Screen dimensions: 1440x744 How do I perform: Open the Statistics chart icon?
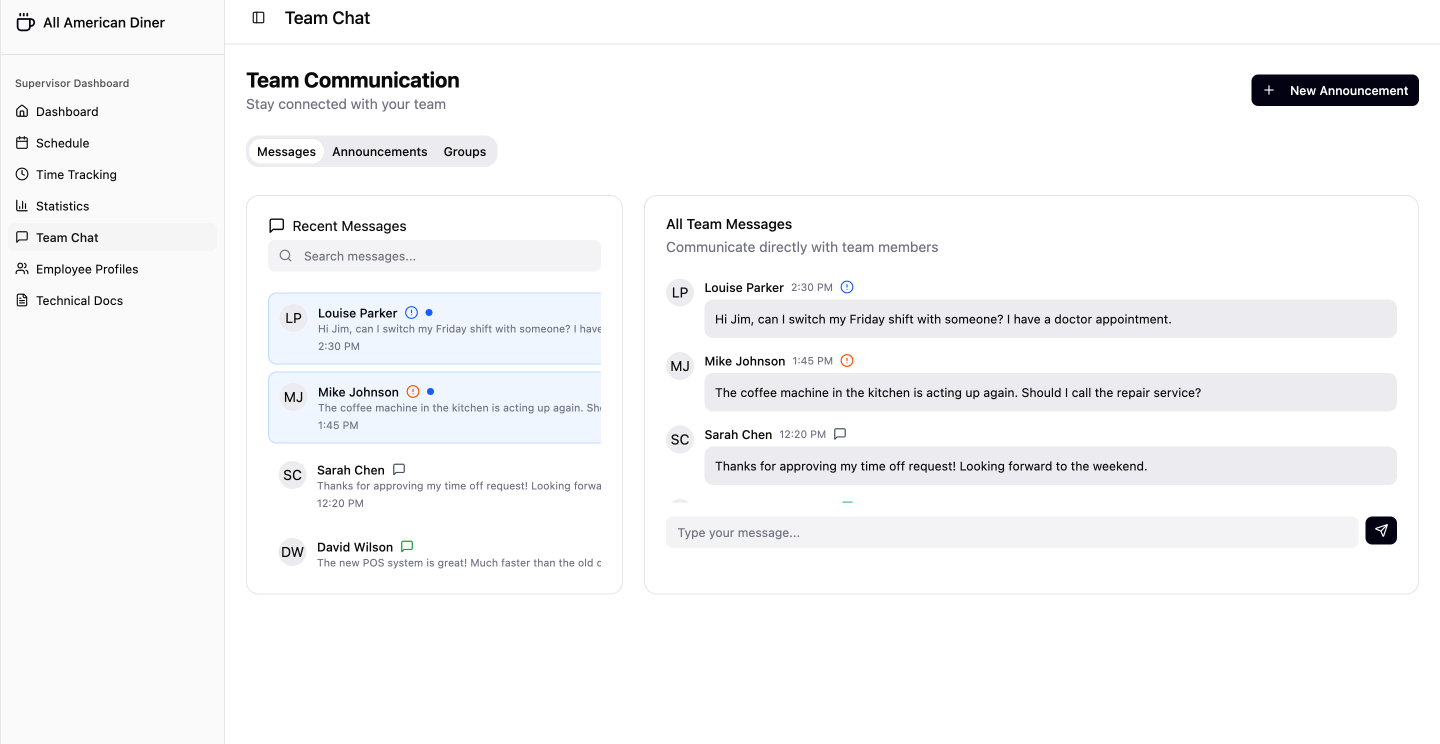pyautogui.click(x=22, y=206)
